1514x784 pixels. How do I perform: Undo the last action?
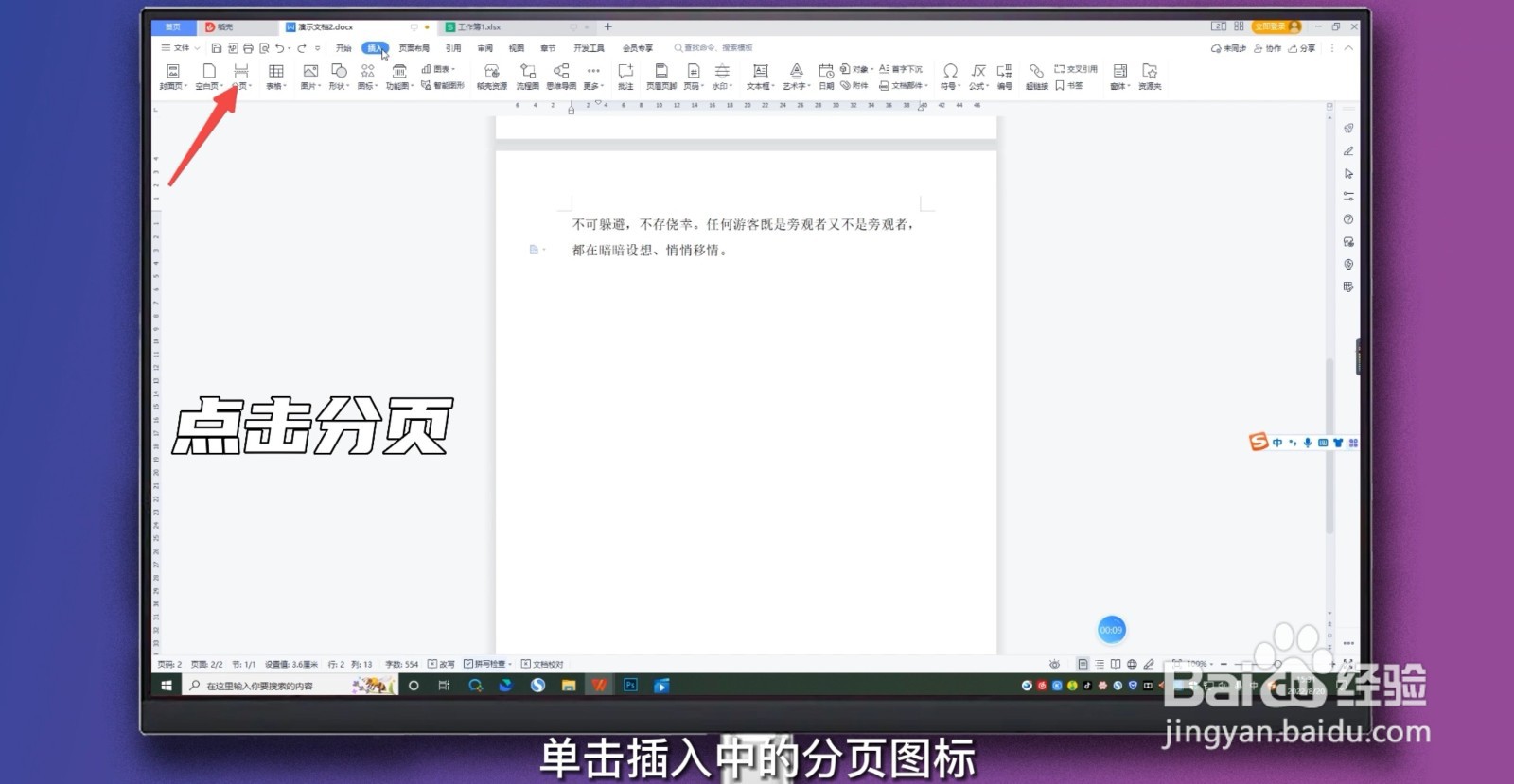click(280, 48)
